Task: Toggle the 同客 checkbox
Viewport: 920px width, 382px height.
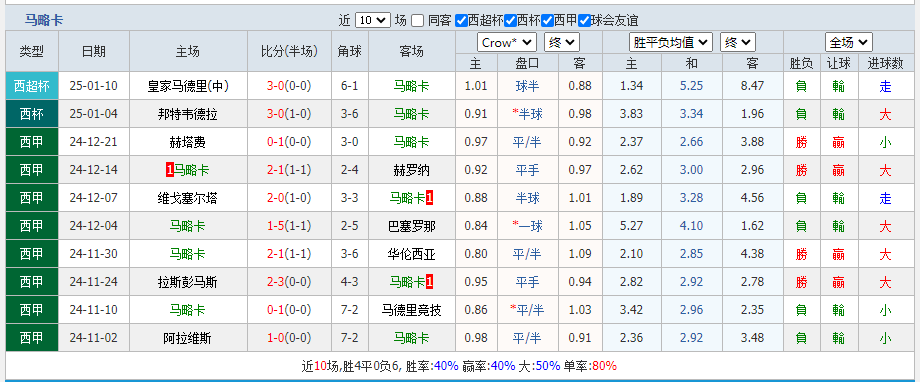Action: (417, 21)
